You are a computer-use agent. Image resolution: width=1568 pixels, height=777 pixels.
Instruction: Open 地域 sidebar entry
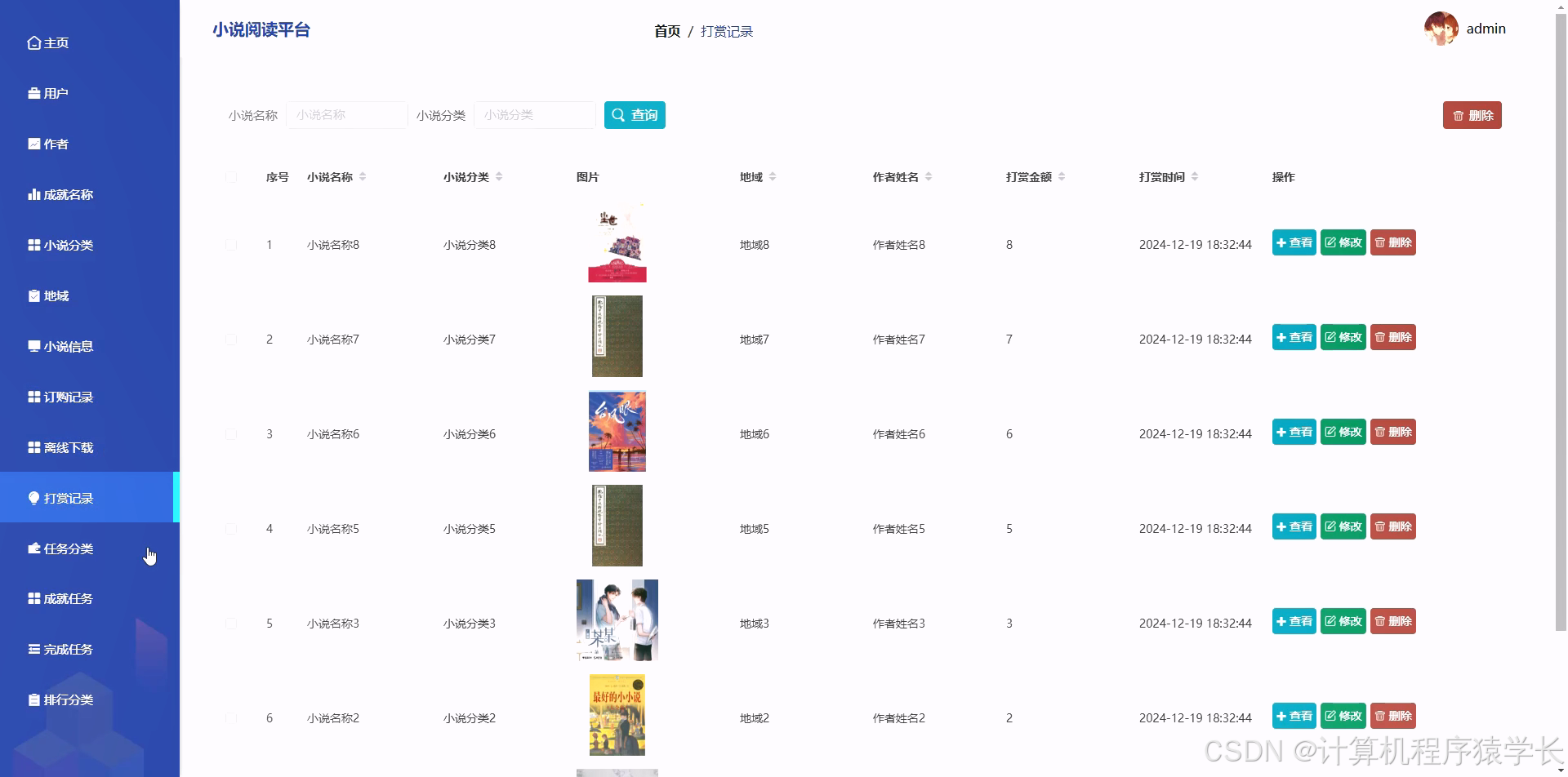pyautogui.click(x=90, y=295)
